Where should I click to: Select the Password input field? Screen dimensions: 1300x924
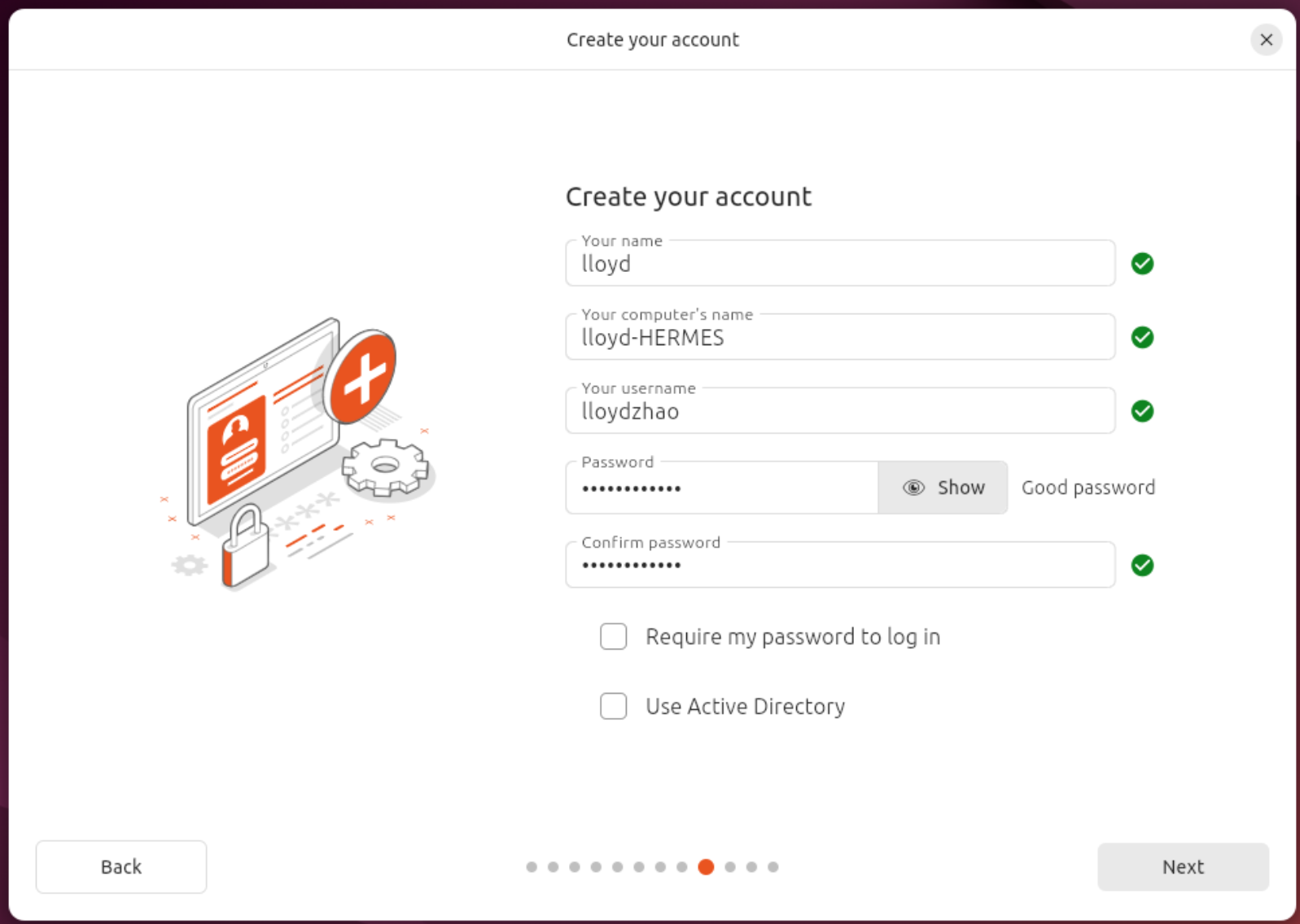721,488
